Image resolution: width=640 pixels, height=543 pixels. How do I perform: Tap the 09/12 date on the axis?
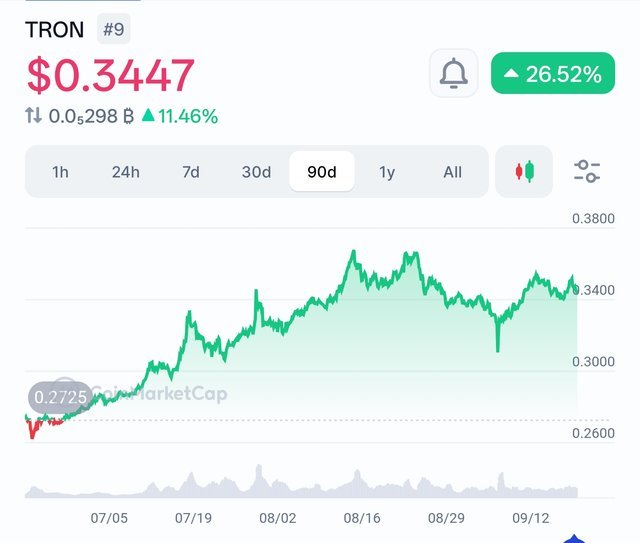[x=531, y=518]
